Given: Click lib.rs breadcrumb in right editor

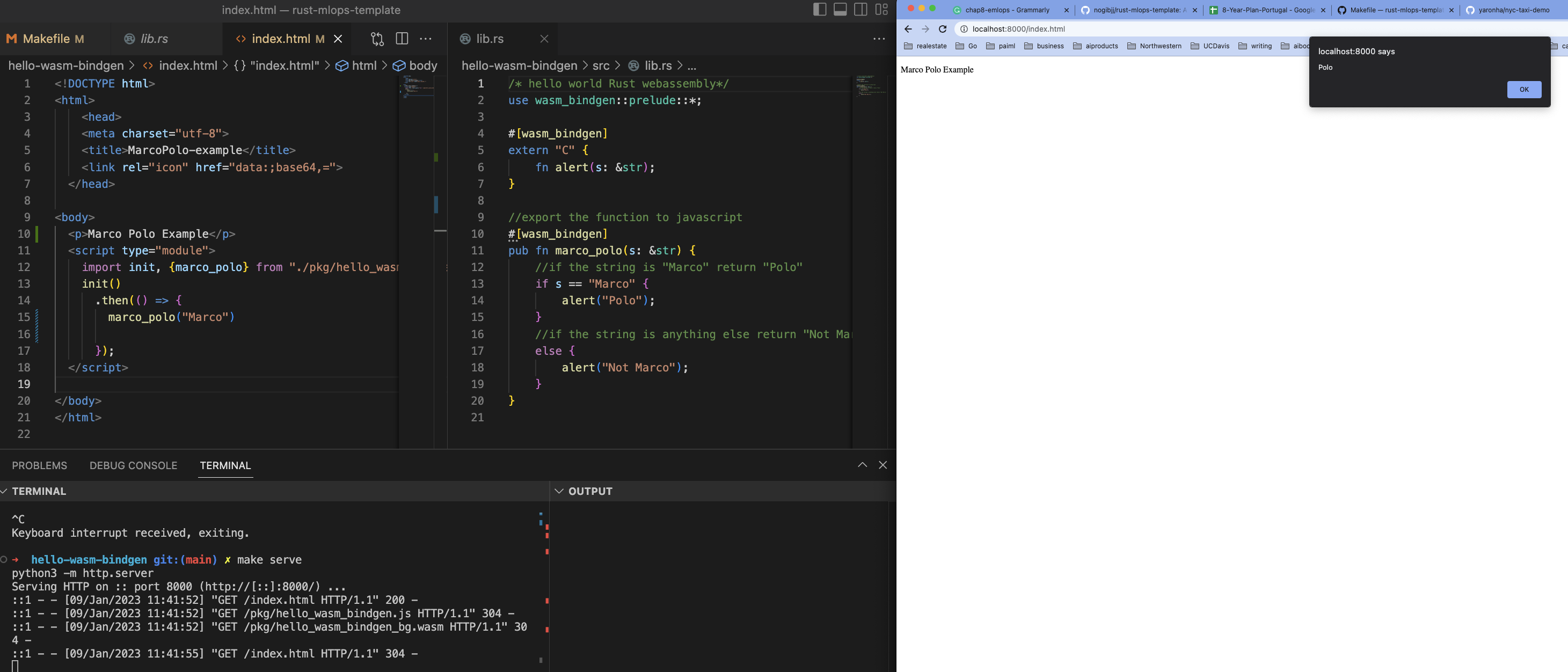Looking at the screenshot, I should [650, 65].
